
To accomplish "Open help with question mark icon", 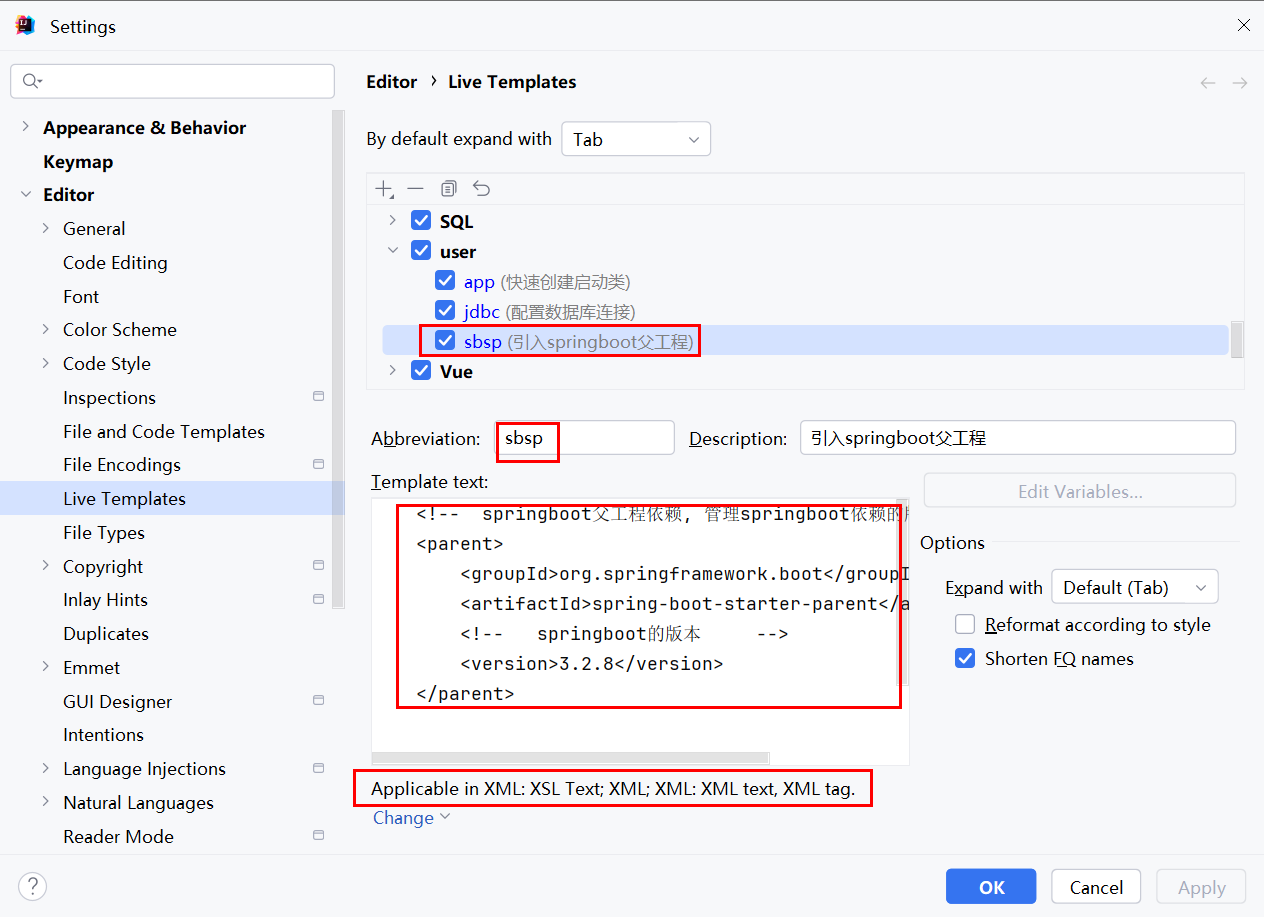I will point(33,886).
